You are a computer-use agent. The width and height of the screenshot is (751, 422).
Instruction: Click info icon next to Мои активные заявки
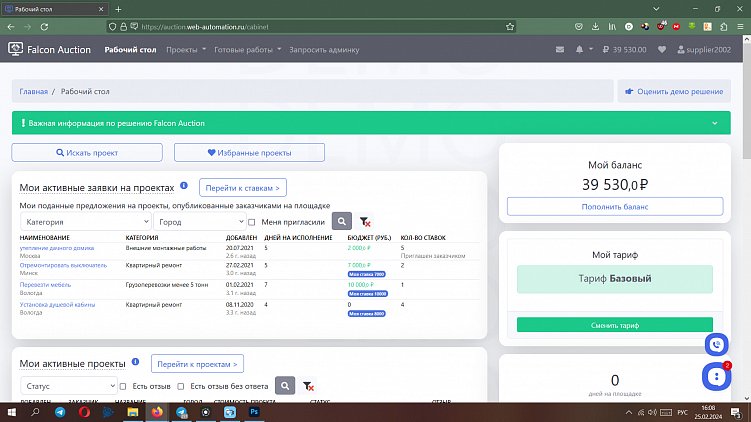pos(184,185)
